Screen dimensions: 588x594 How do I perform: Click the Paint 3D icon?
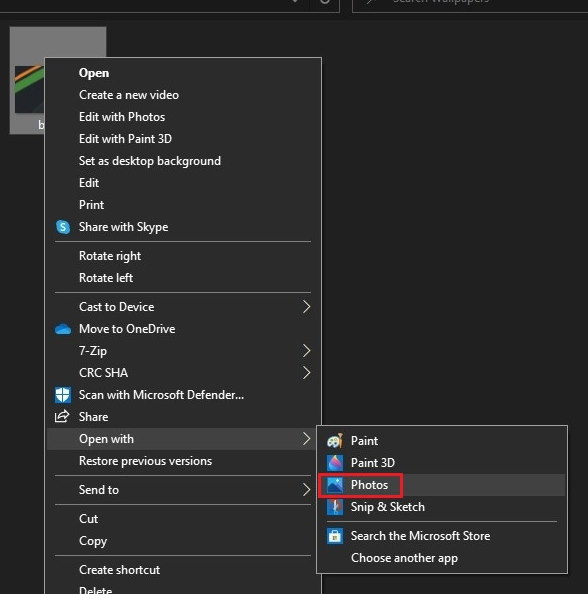click(335, 463)
